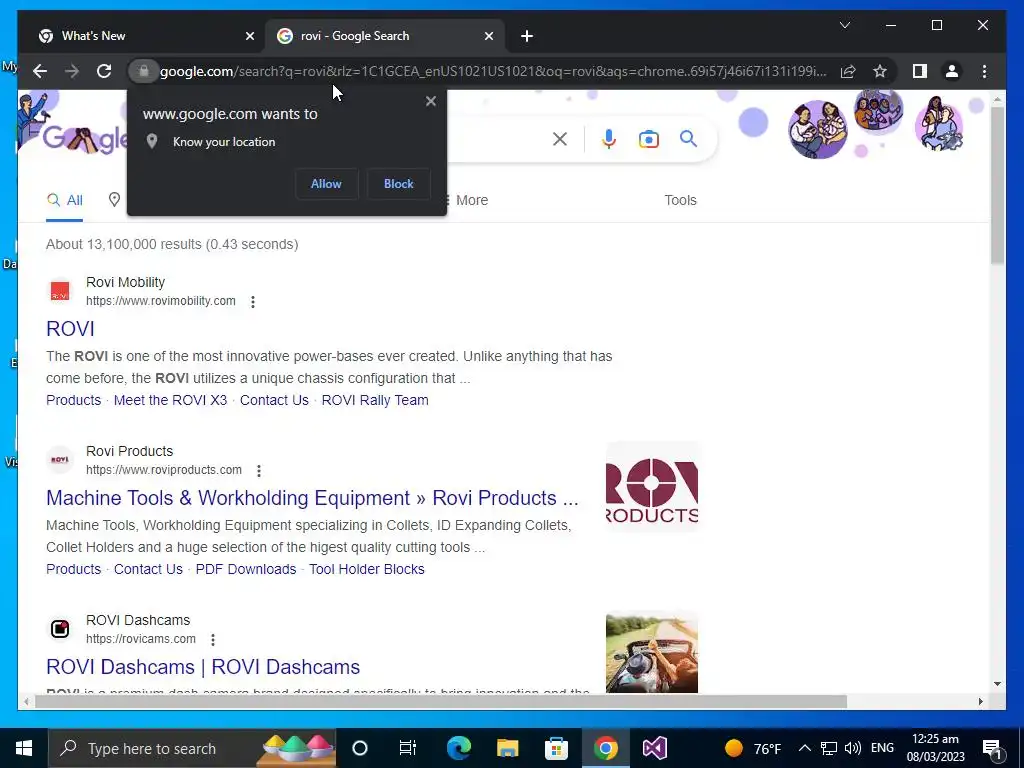Select the All results tab
The width and height of the screenshot is (1024, 768).
click(x=65, y=200)
